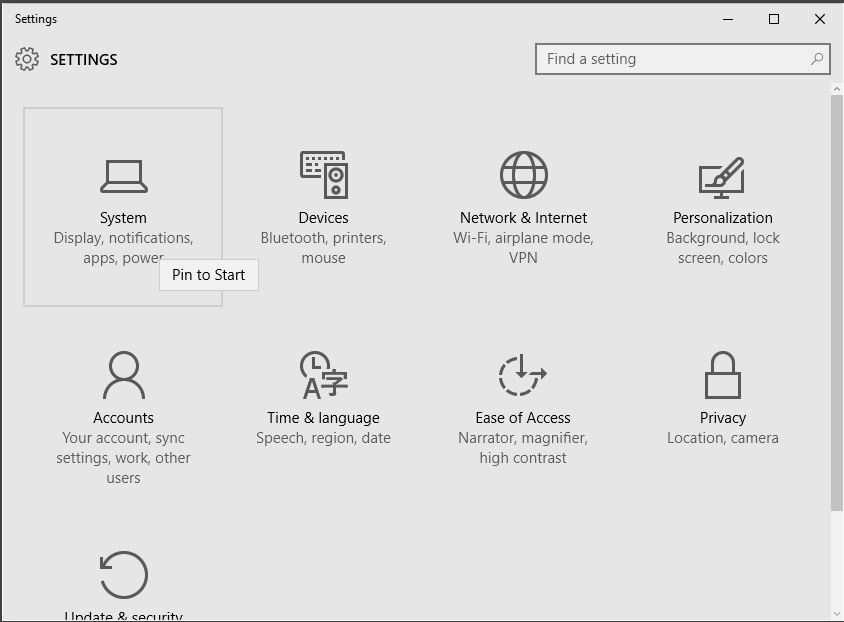Click 'Your account, sync settings' description
The image size is (844, 622).
pyautogui.click(x=123, y=458)
